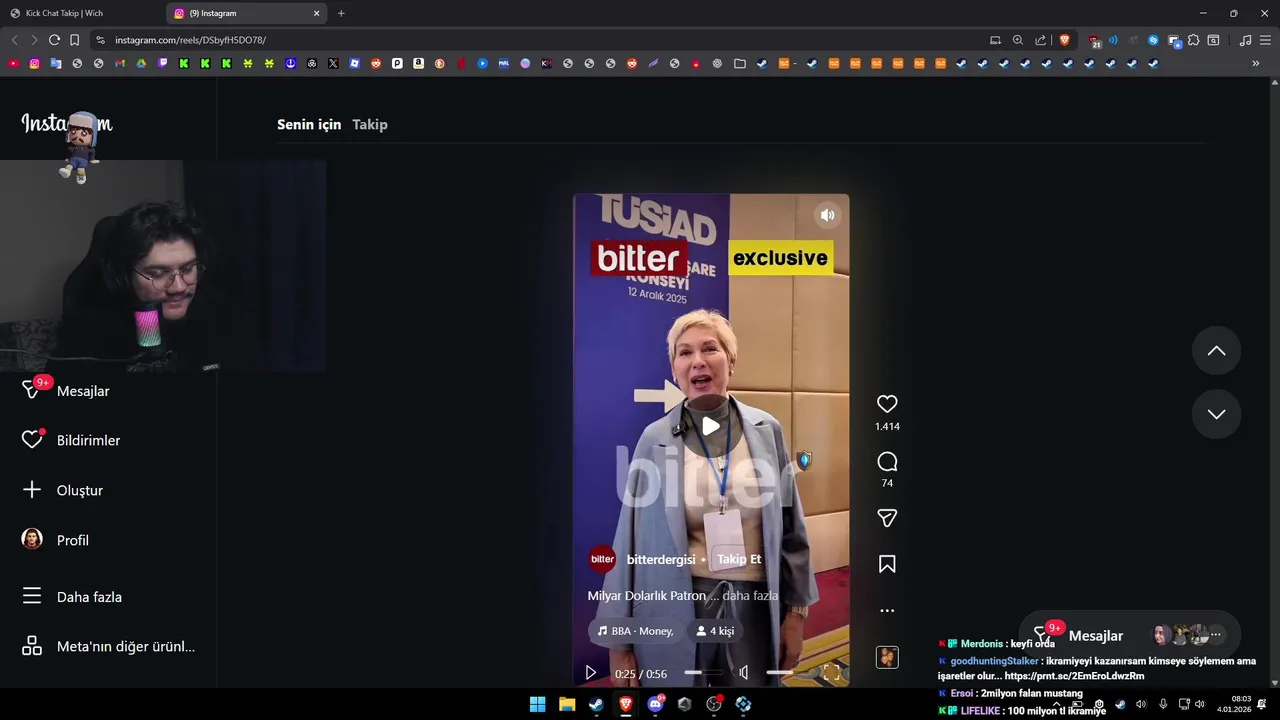Reload the page in the browser toolbar
The image size is (1280, 720).
pyautogui.click(x=54, y=40)
